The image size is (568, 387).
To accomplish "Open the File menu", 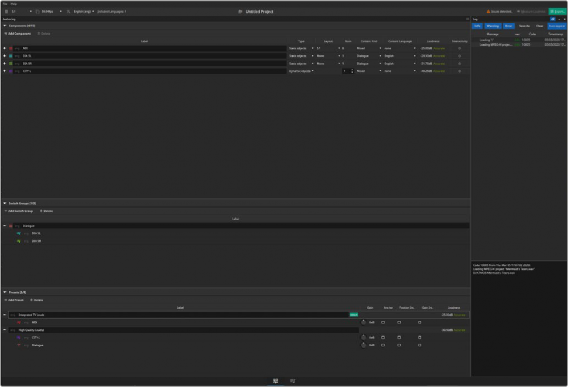I will coord(5,4).
